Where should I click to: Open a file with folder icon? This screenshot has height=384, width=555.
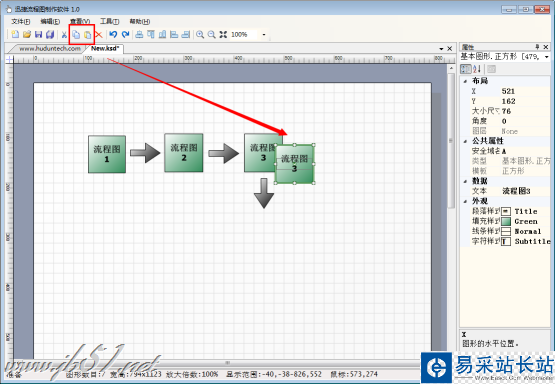(27, 34)
